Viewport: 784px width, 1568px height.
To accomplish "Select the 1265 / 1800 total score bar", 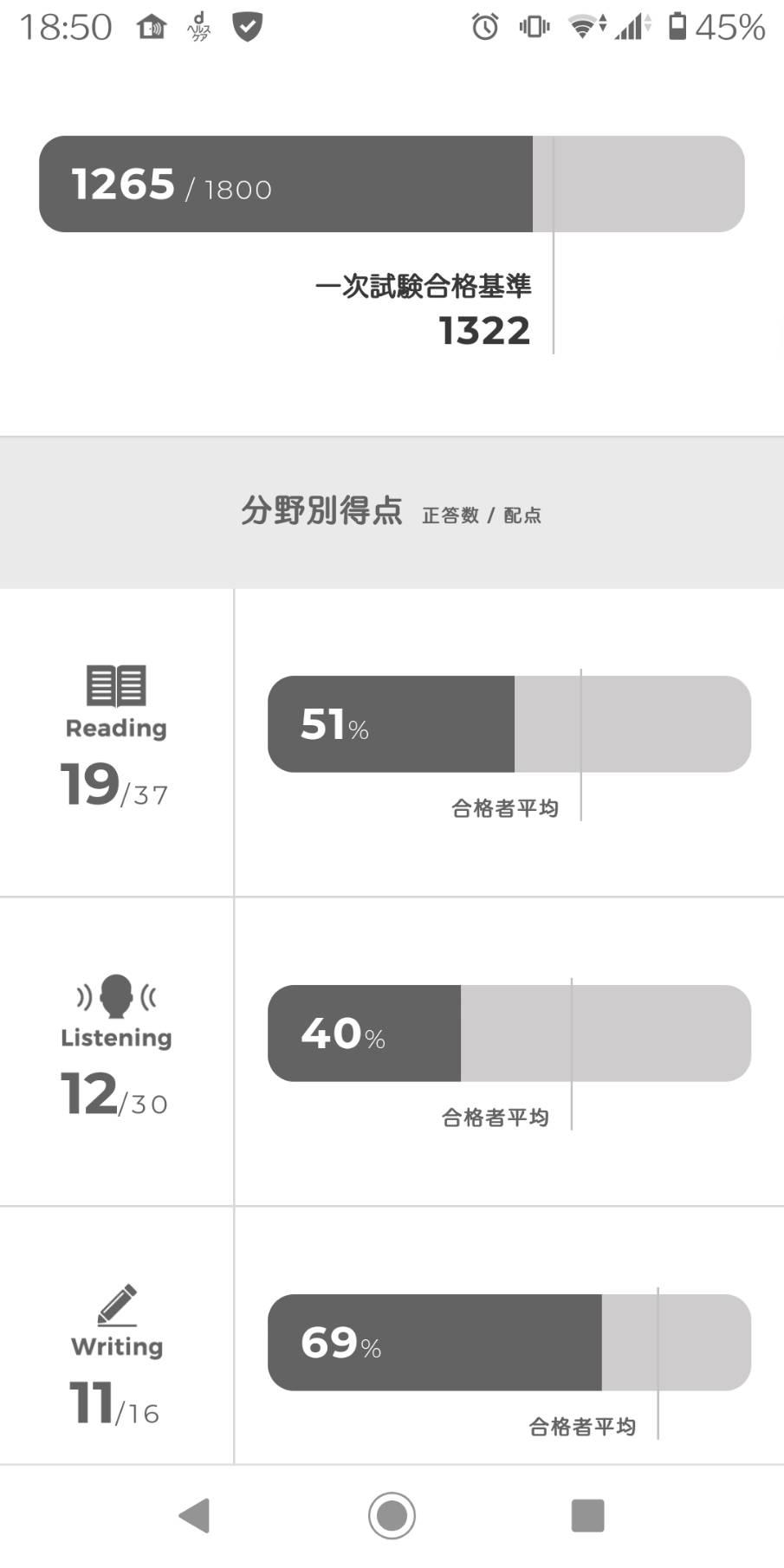I will pyautogui.click(x=392, y=184).
